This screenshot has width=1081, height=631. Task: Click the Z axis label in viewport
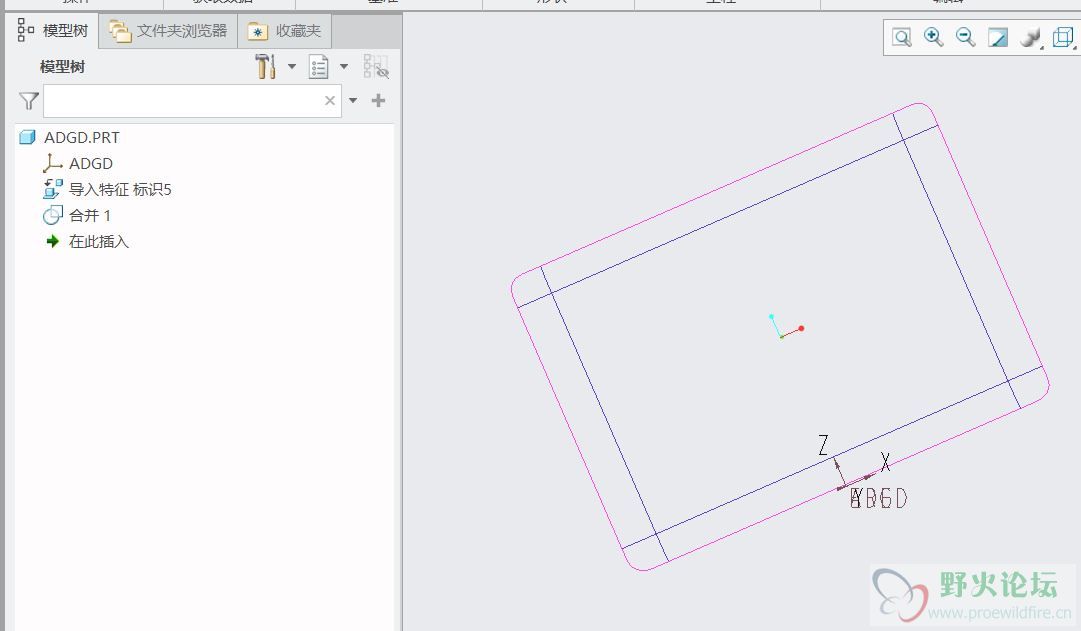point(823,445)
